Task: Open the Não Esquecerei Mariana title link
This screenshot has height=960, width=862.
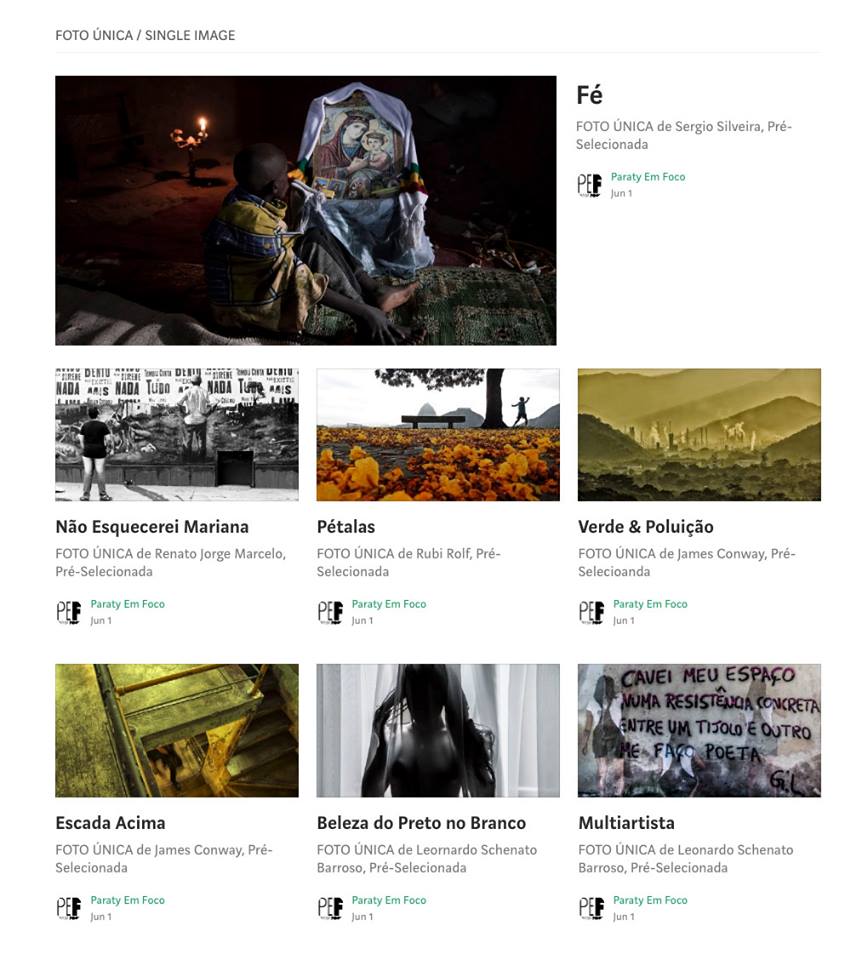Action: click(152, 527)
